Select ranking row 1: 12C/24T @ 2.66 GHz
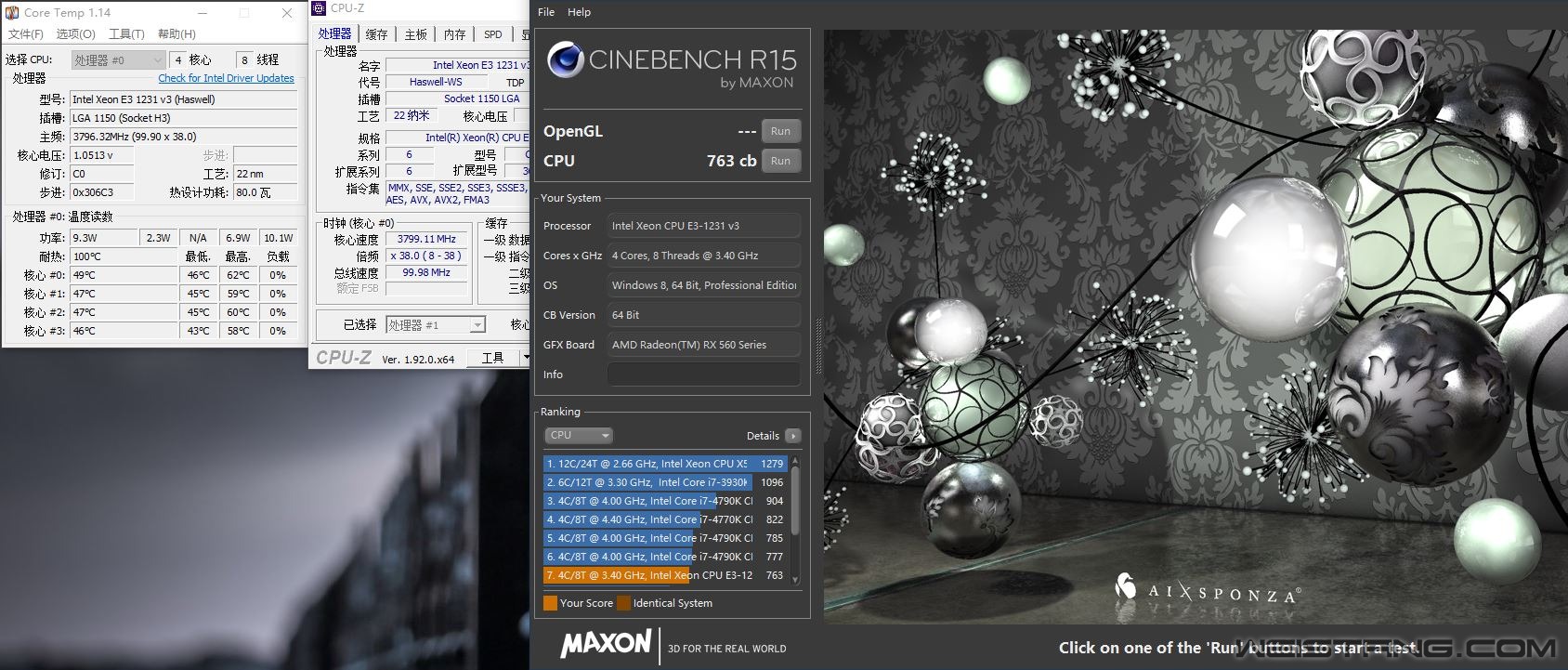Screen dimensions: 1568x670 coord(666,464)
